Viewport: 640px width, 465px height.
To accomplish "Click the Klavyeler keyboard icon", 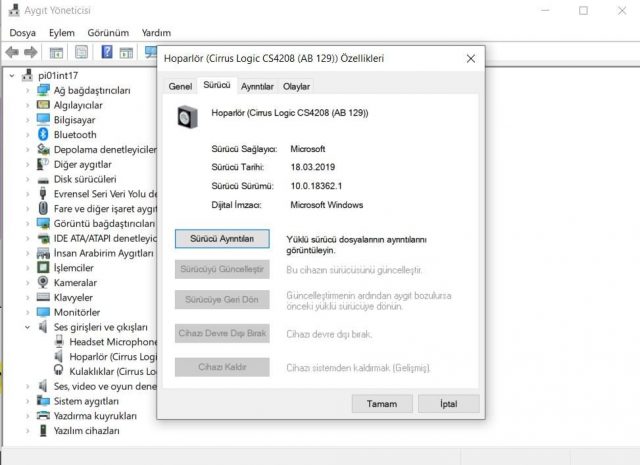I will coord(43,297).
